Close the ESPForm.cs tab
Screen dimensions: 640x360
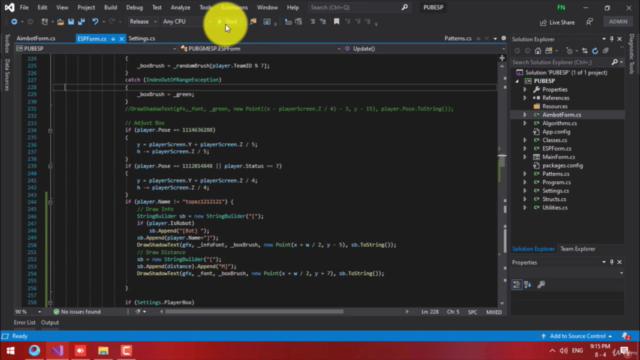[121, 39]
